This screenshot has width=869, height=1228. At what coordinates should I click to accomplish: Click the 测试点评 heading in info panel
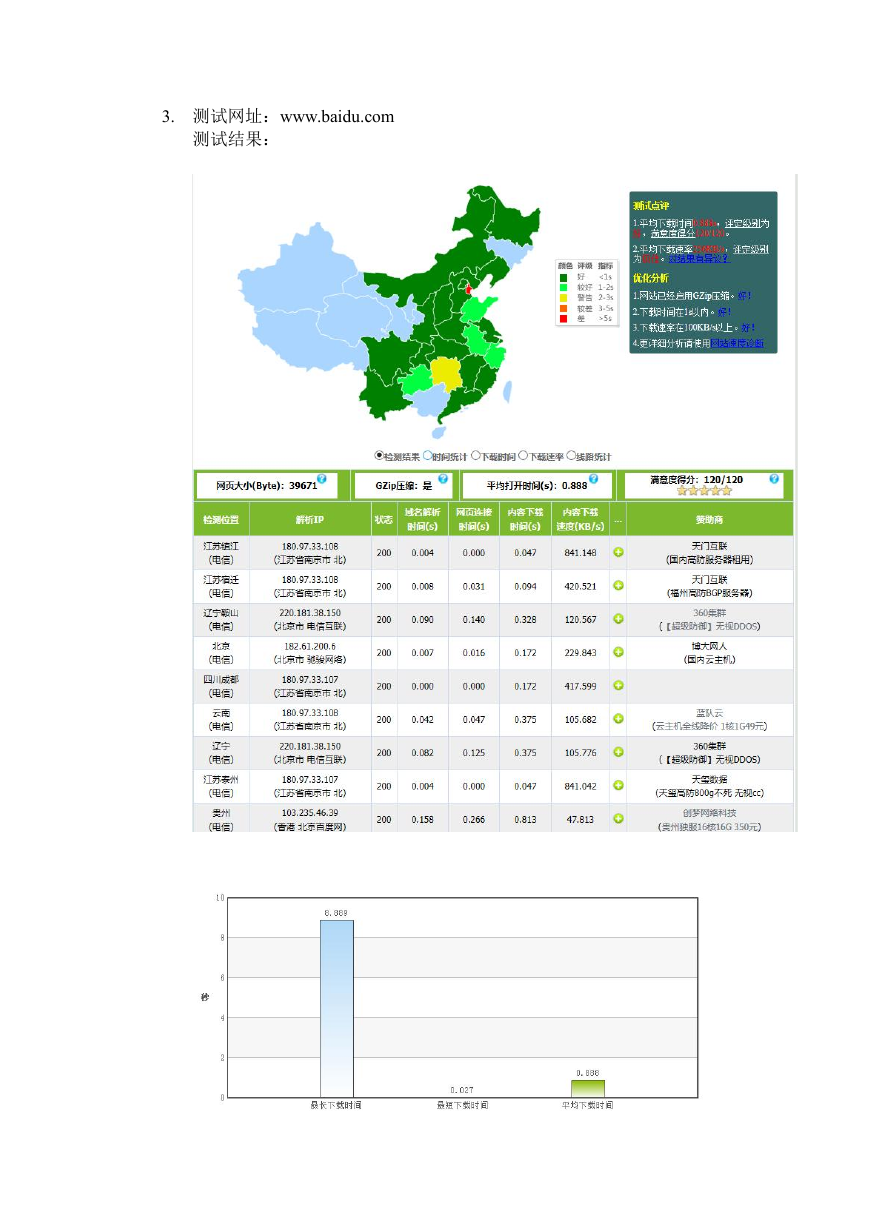(651, 206)
